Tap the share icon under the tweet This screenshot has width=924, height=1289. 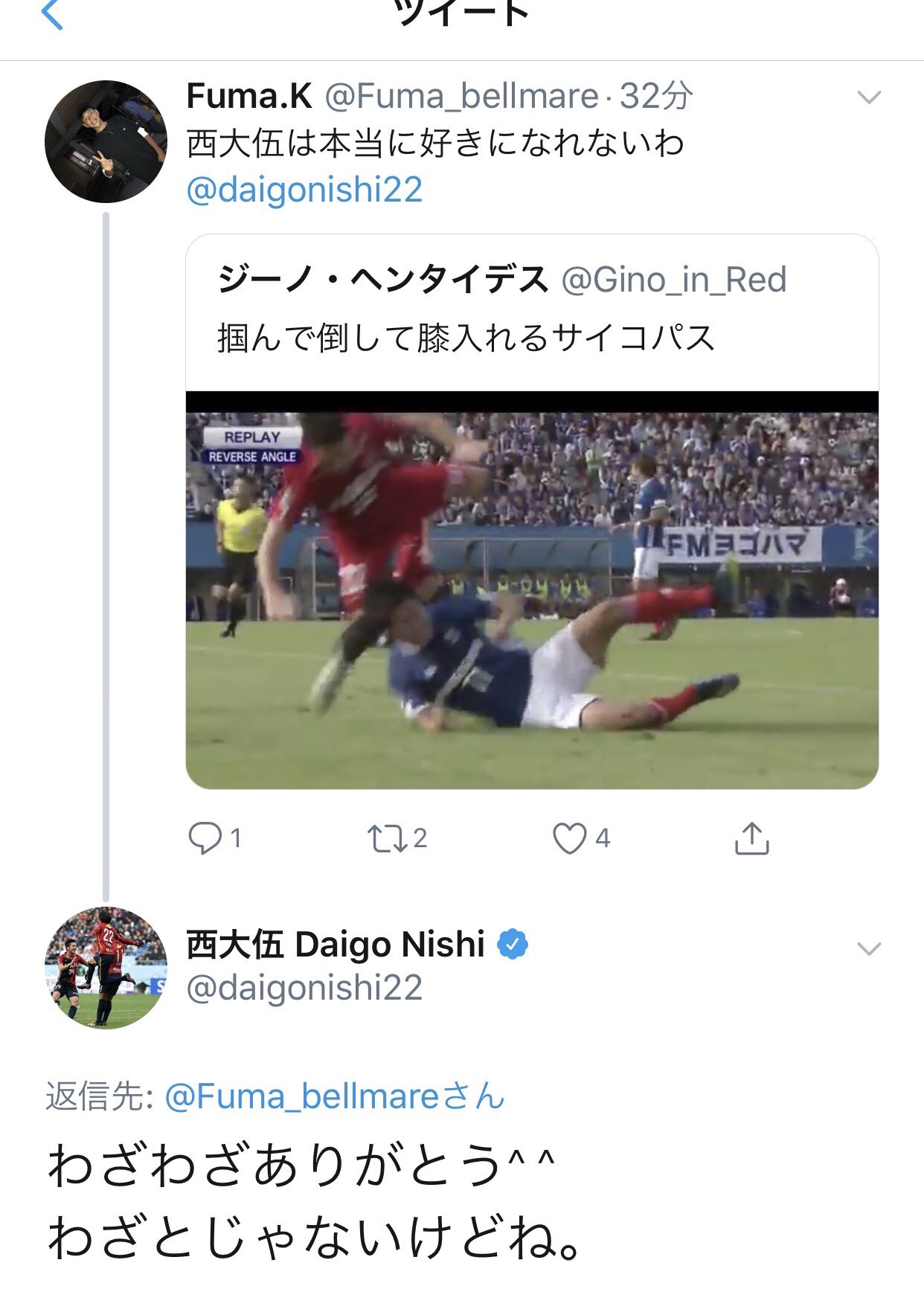click(751, 838)
